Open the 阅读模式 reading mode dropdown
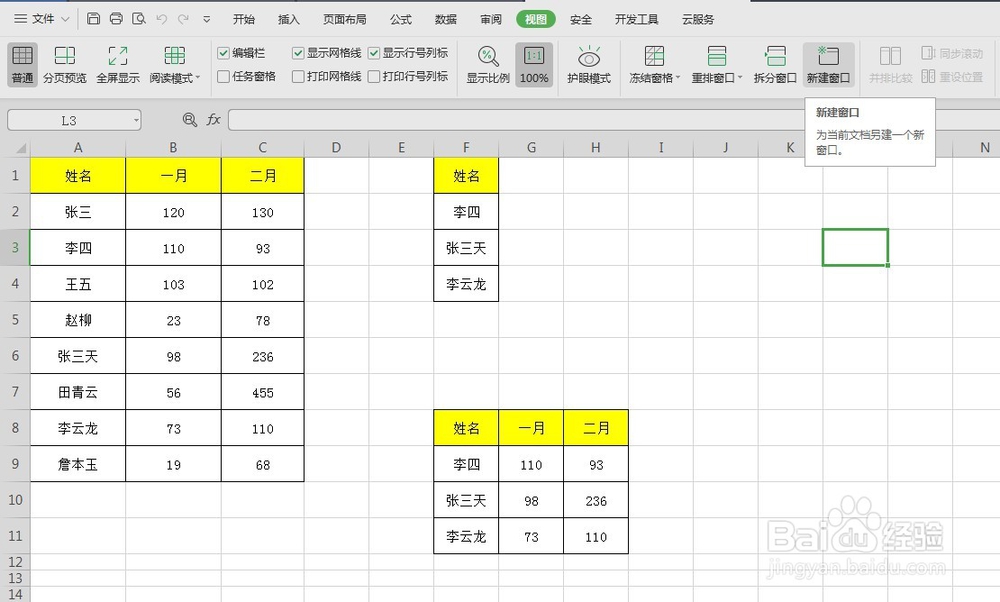This screenshot has width=1000, height=602. pos(173,60)
